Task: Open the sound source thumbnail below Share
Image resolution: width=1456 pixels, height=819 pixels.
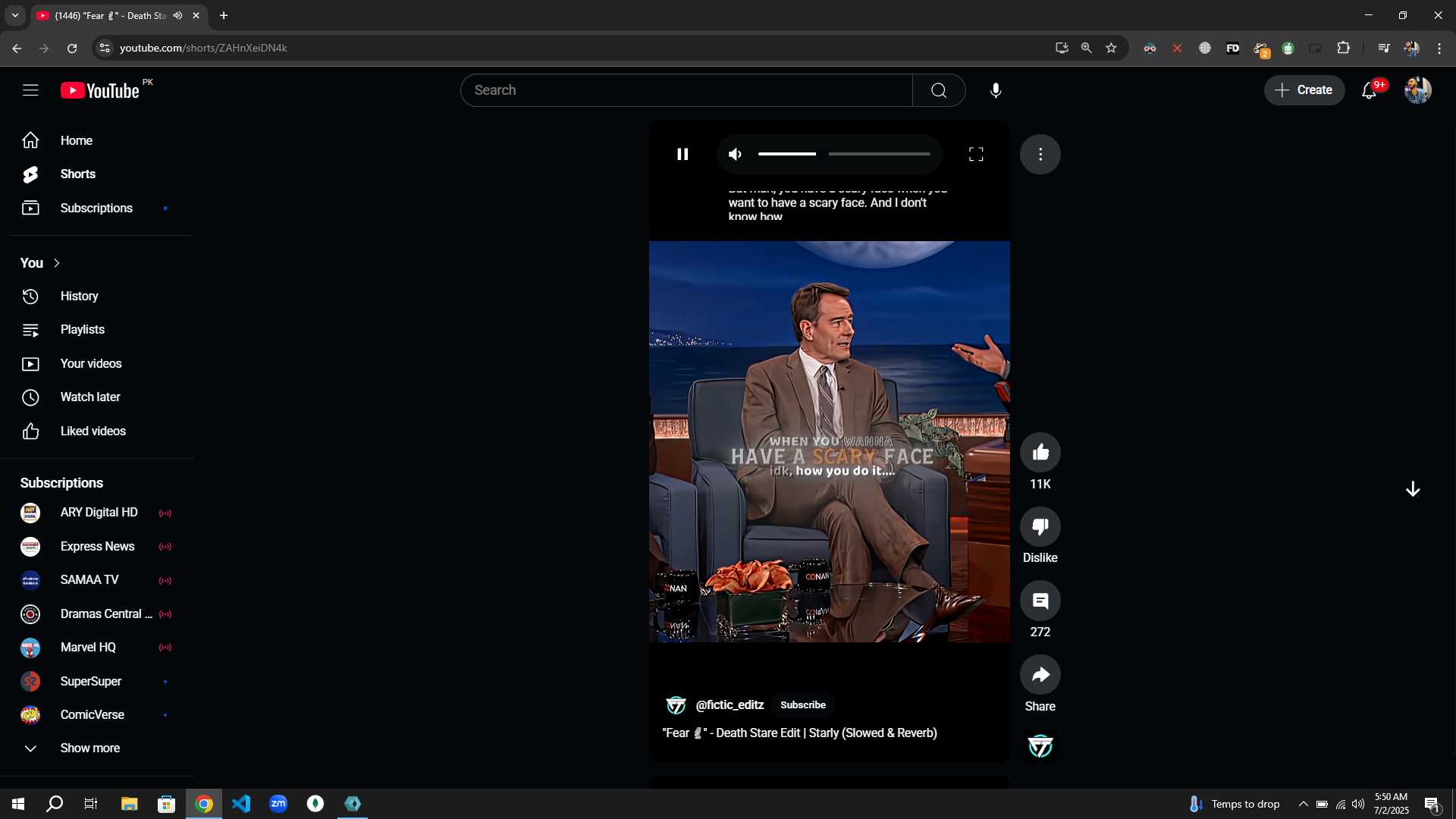Action: (1040, 746)
